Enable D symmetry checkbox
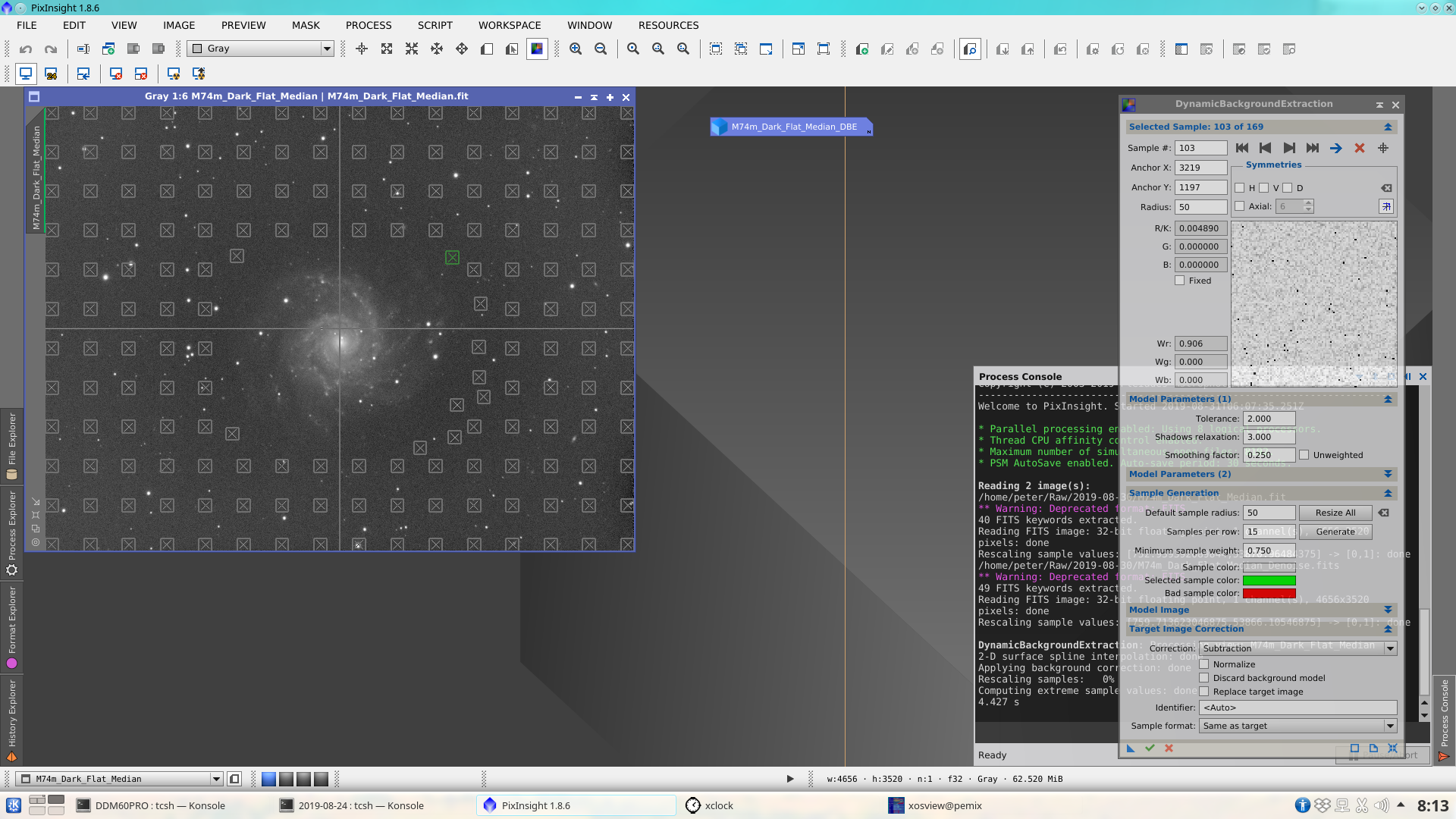Screen dimensions: 1456x819 1287,188
